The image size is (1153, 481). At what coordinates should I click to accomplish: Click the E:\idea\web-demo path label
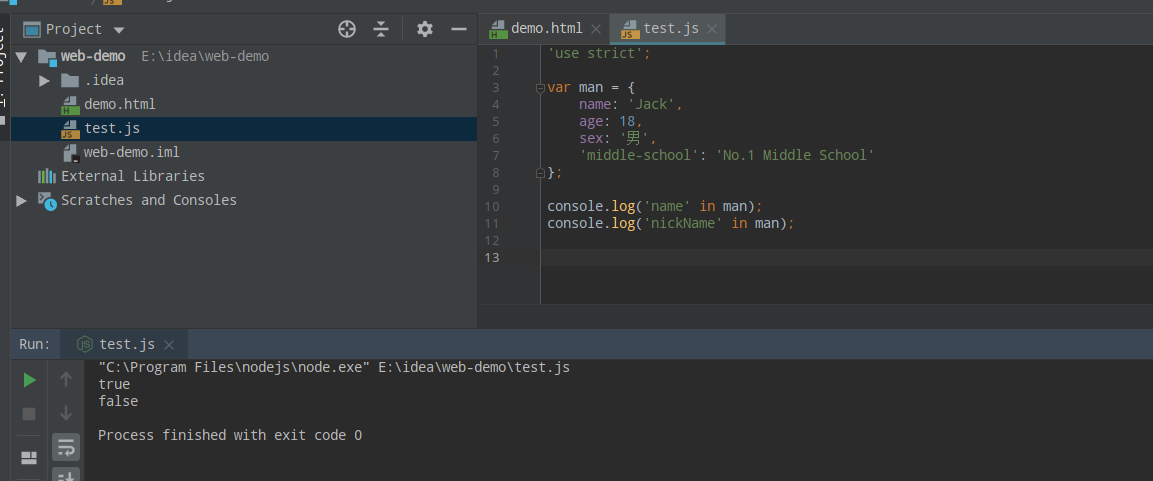[205, 57]
